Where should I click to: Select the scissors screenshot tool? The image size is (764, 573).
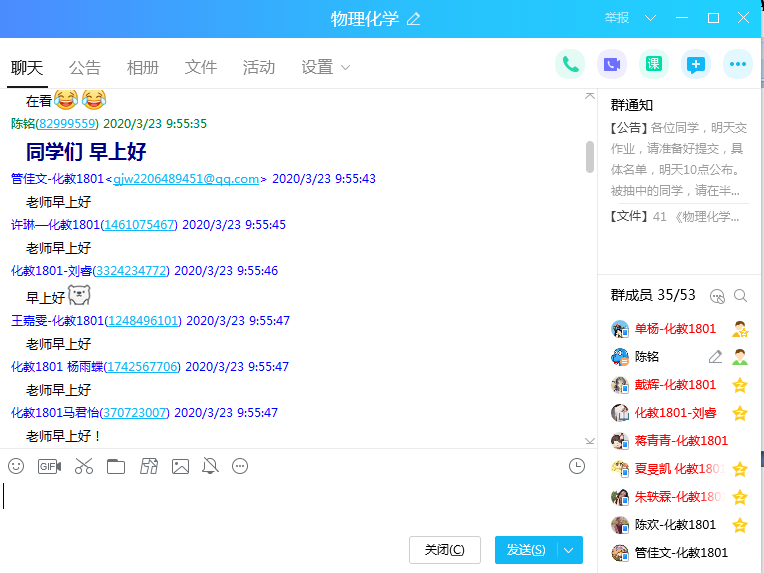(83, 466)
